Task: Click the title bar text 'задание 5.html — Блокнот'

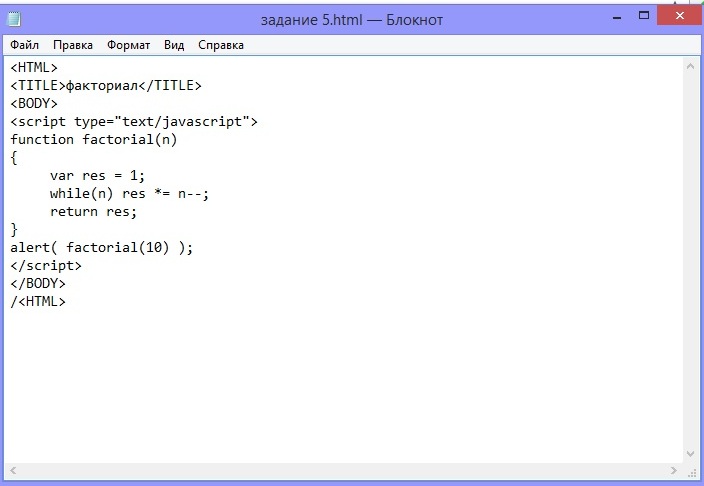Action: coord(352,19)
